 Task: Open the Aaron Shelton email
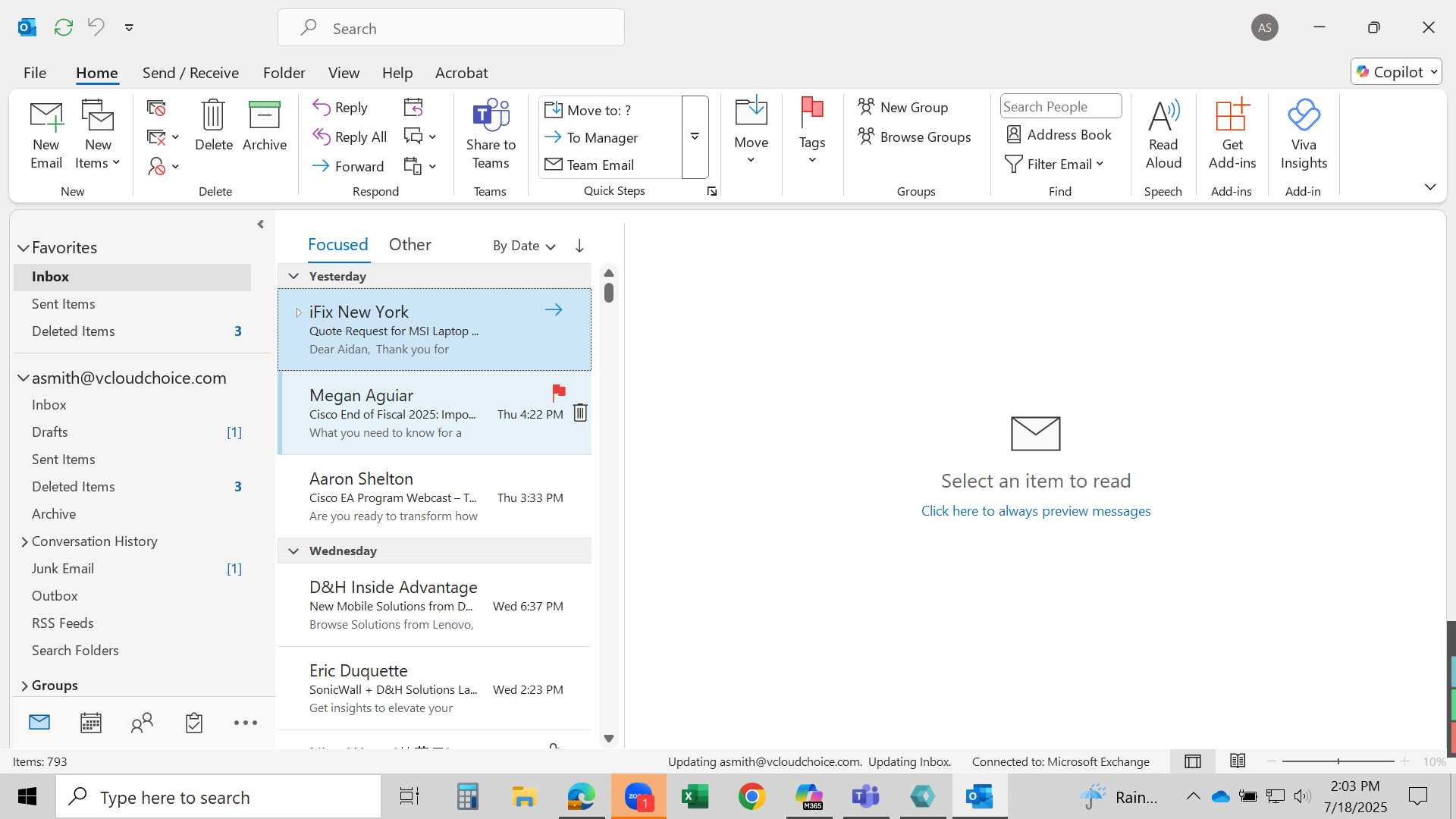pyautogui.click(x=435, y=497)
